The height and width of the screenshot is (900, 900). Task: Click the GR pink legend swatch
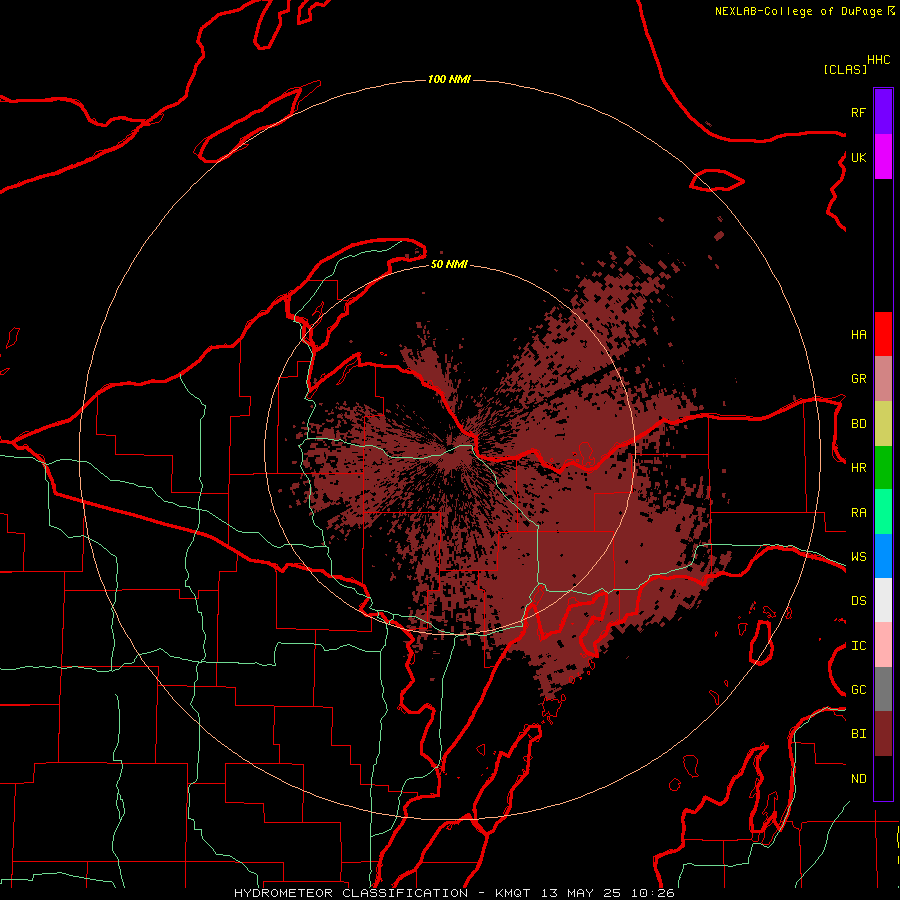883,379
